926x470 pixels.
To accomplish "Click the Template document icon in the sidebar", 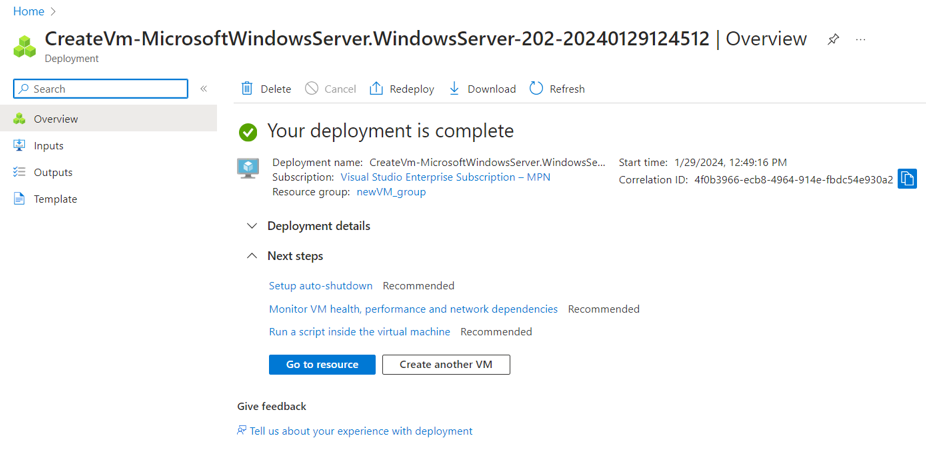I will [19, 199].
